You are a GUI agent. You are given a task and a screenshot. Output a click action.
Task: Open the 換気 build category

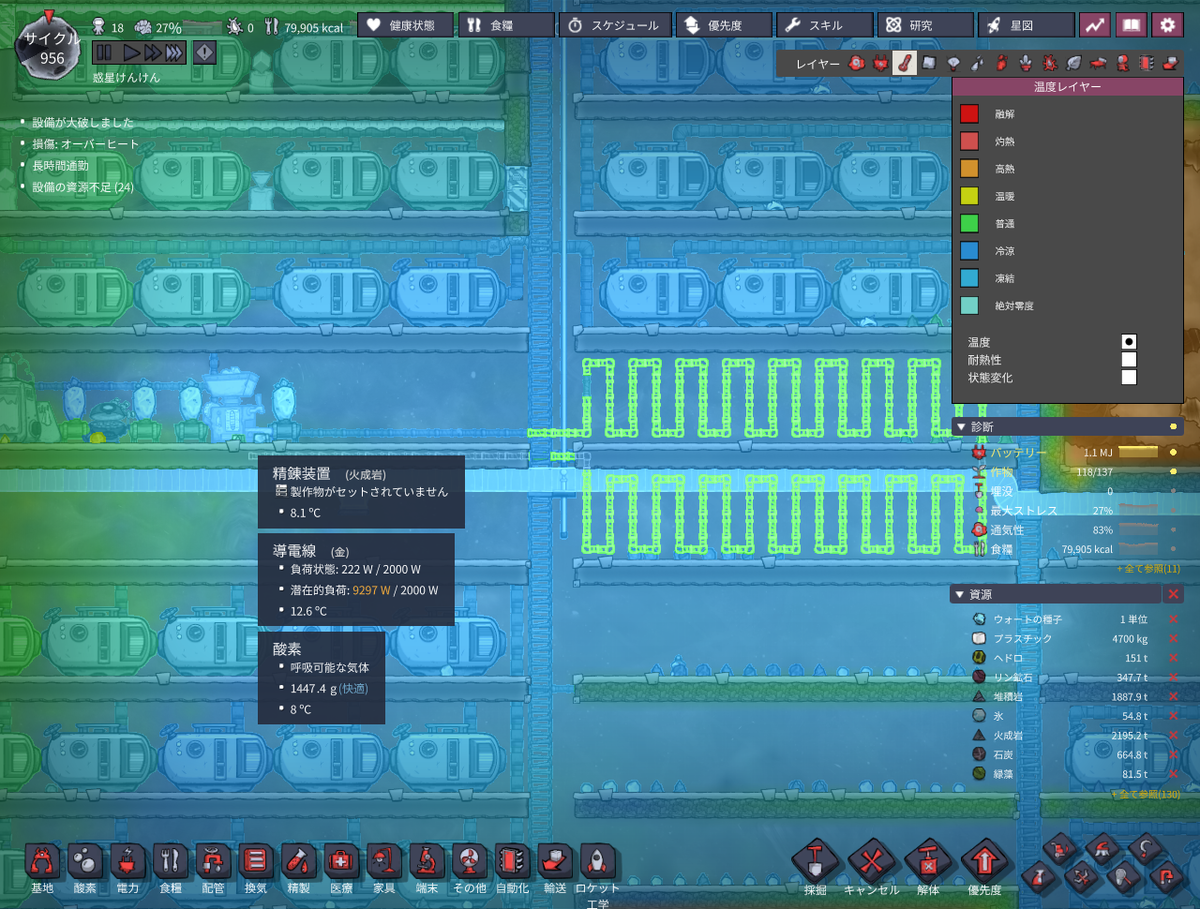[x=256, y=861]
